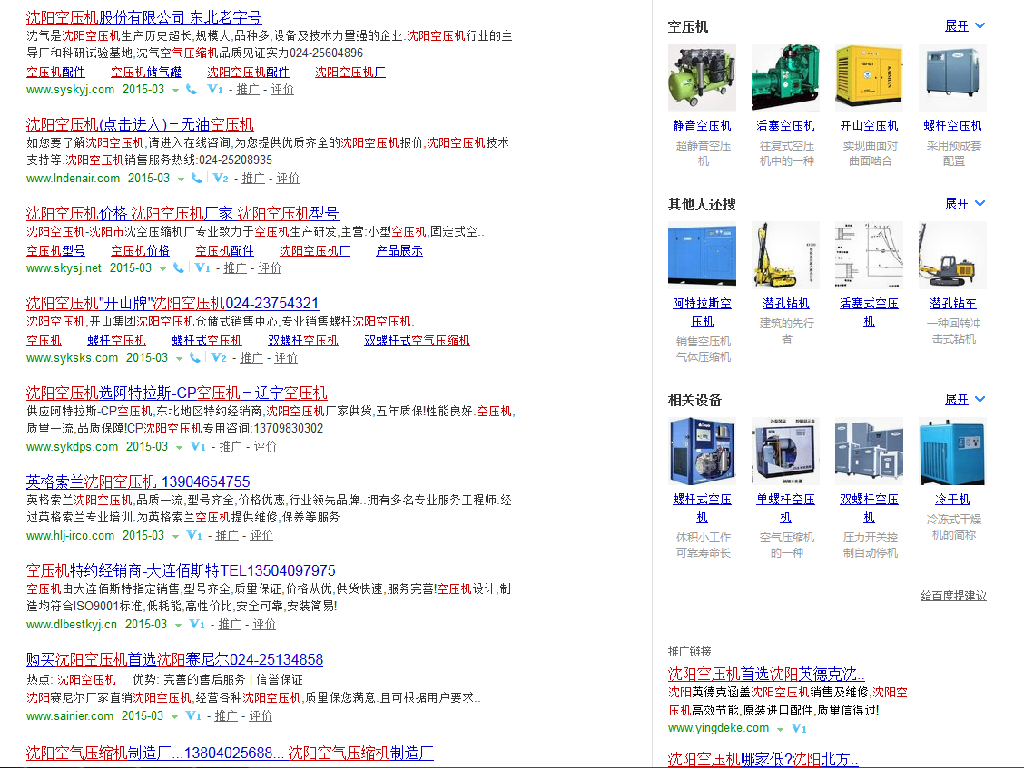Open the 开山牌 result with 024-23754321
This screenshot has height=768, width=1024.
[172, 303]
